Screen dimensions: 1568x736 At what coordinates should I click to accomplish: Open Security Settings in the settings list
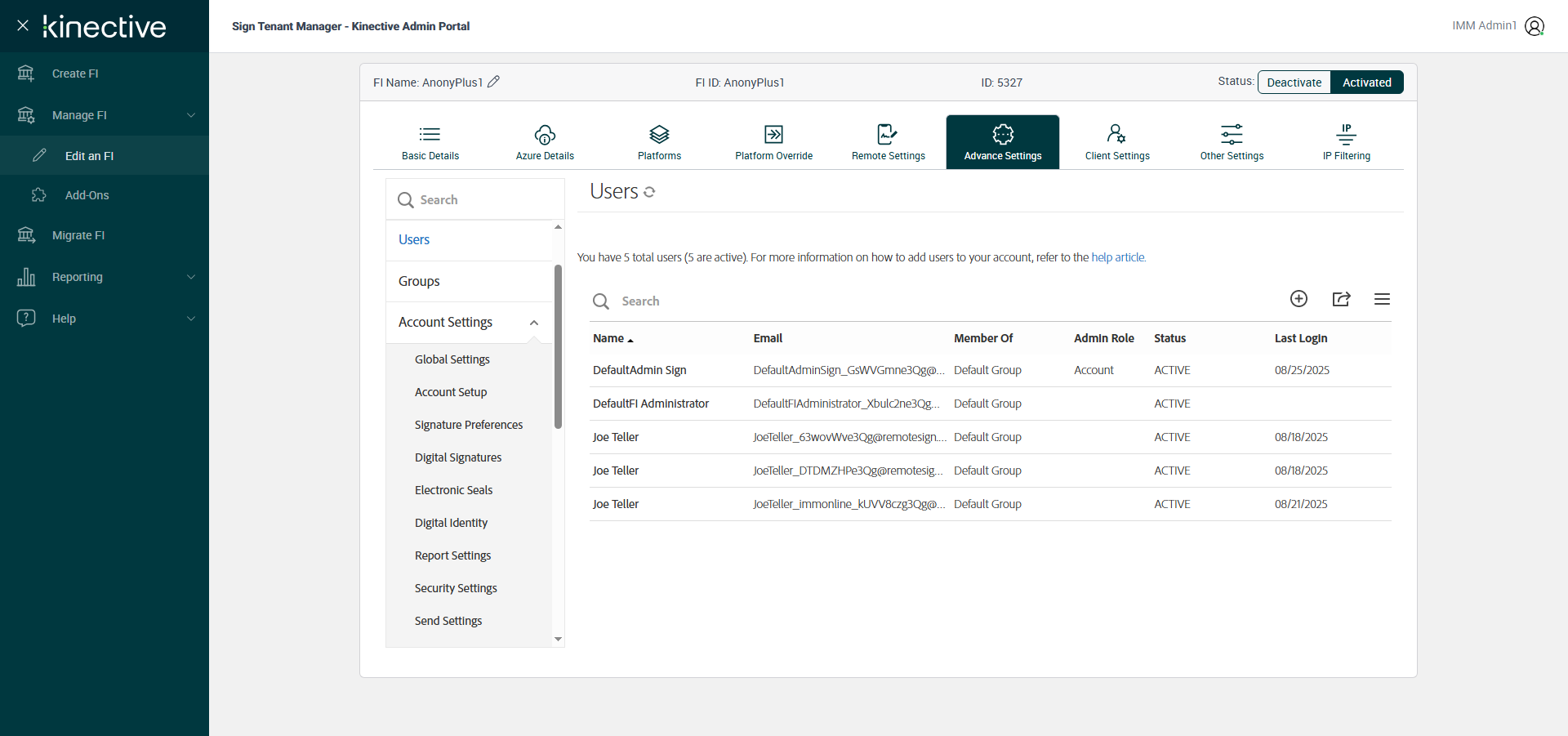[x=456, y=588]
